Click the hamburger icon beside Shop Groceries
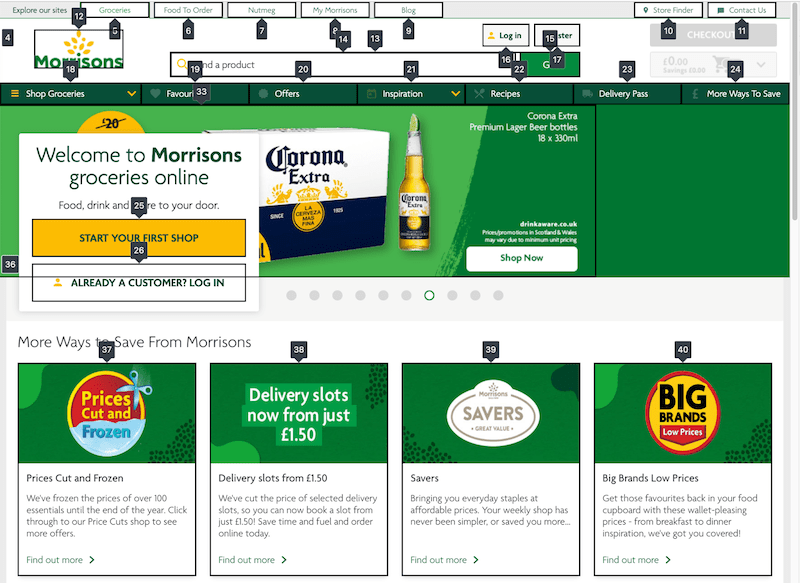 pos(15,94)
